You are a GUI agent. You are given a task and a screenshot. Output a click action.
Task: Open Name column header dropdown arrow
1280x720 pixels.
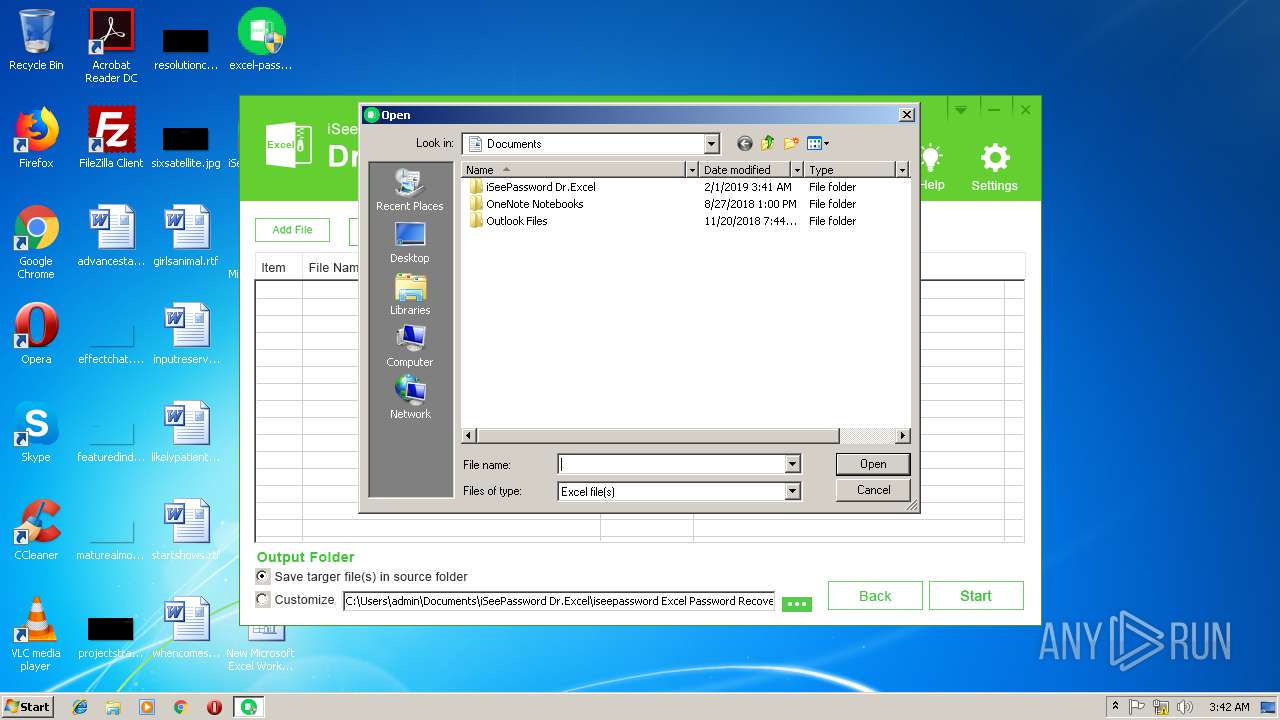691,170
